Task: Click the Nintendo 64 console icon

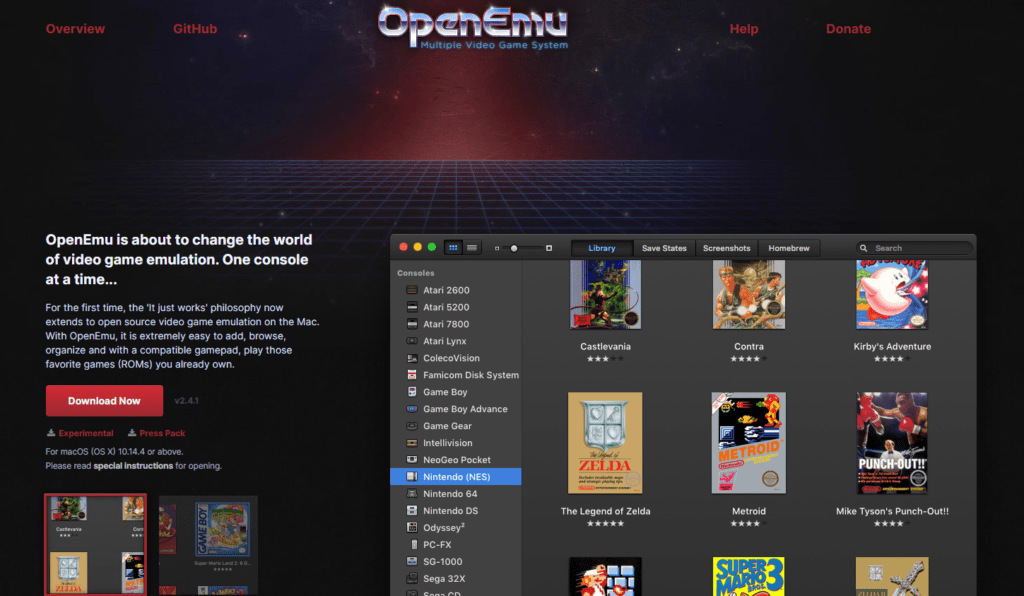Action: (x=412, y=494)
